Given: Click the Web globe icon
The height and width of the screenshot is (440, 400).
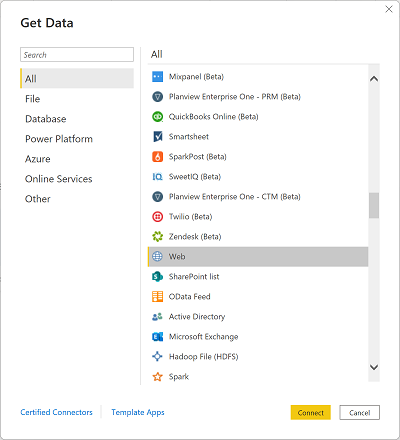Looking at the screenshot, I should pyautogui.click(x=157, y=257).
